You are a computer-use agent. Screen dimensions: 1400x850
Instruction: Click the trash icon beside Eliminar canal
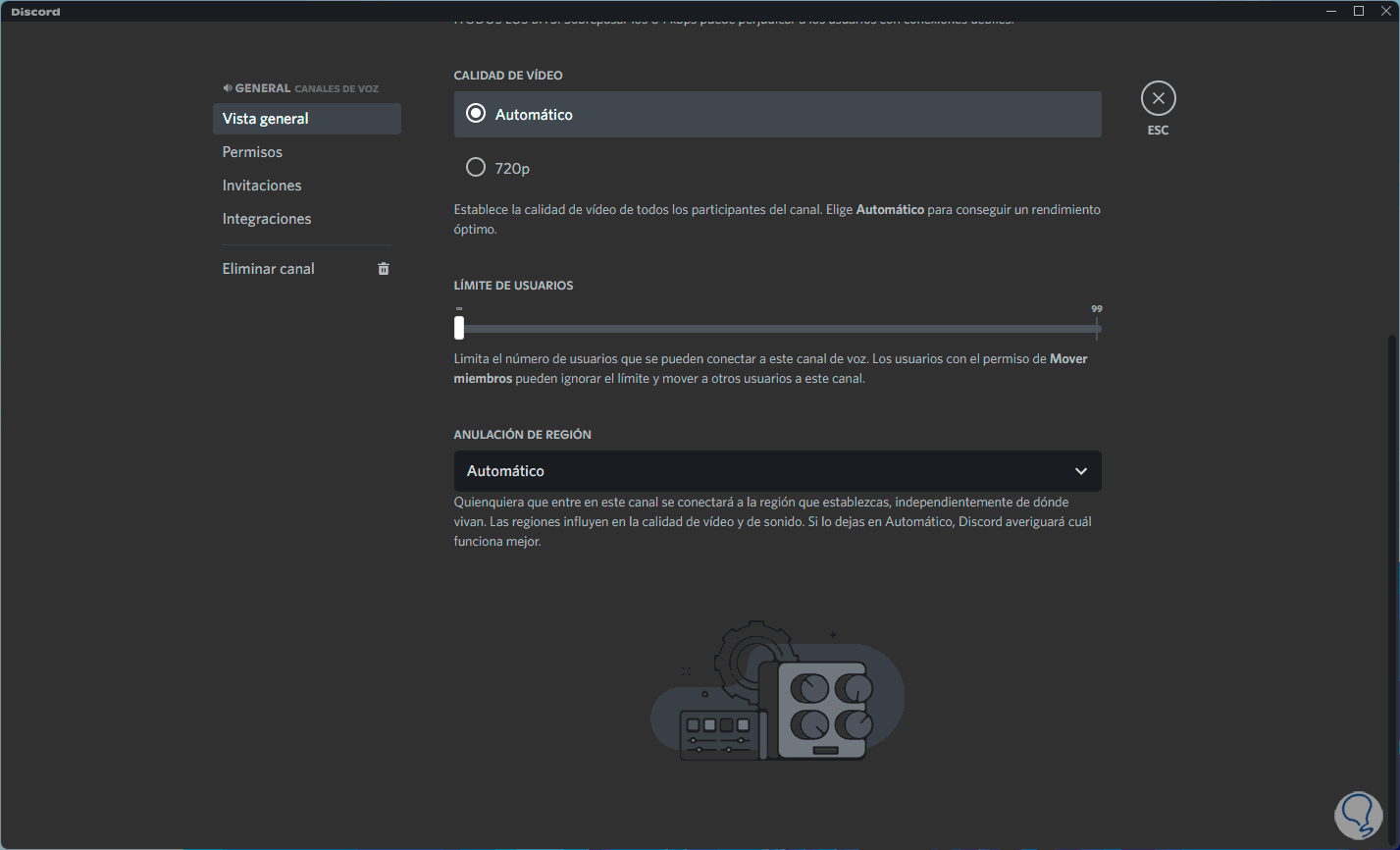point(384,269)
